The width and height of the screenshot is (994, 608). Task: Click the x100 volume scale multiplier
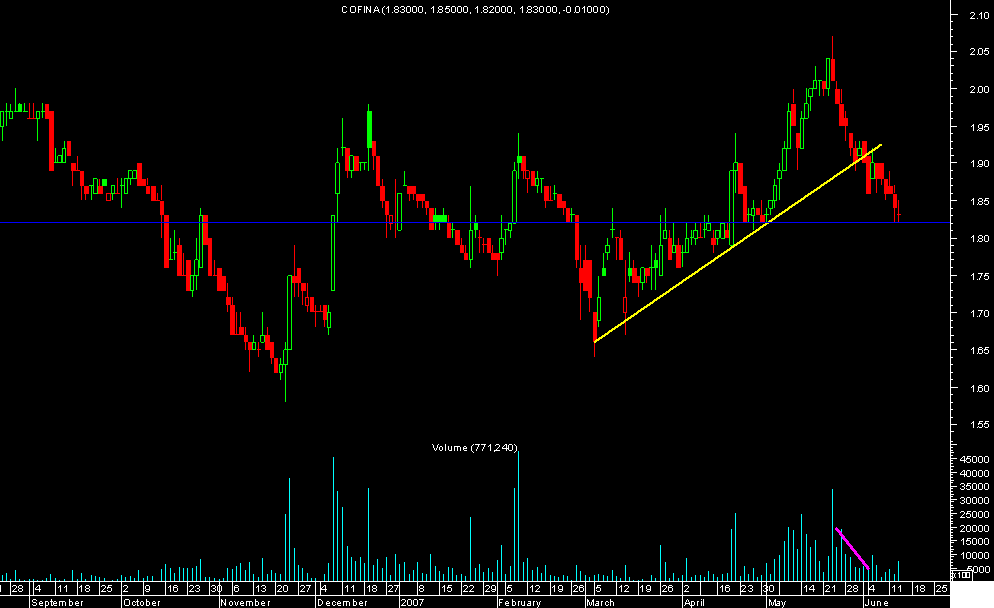click(x=961, y=575)
